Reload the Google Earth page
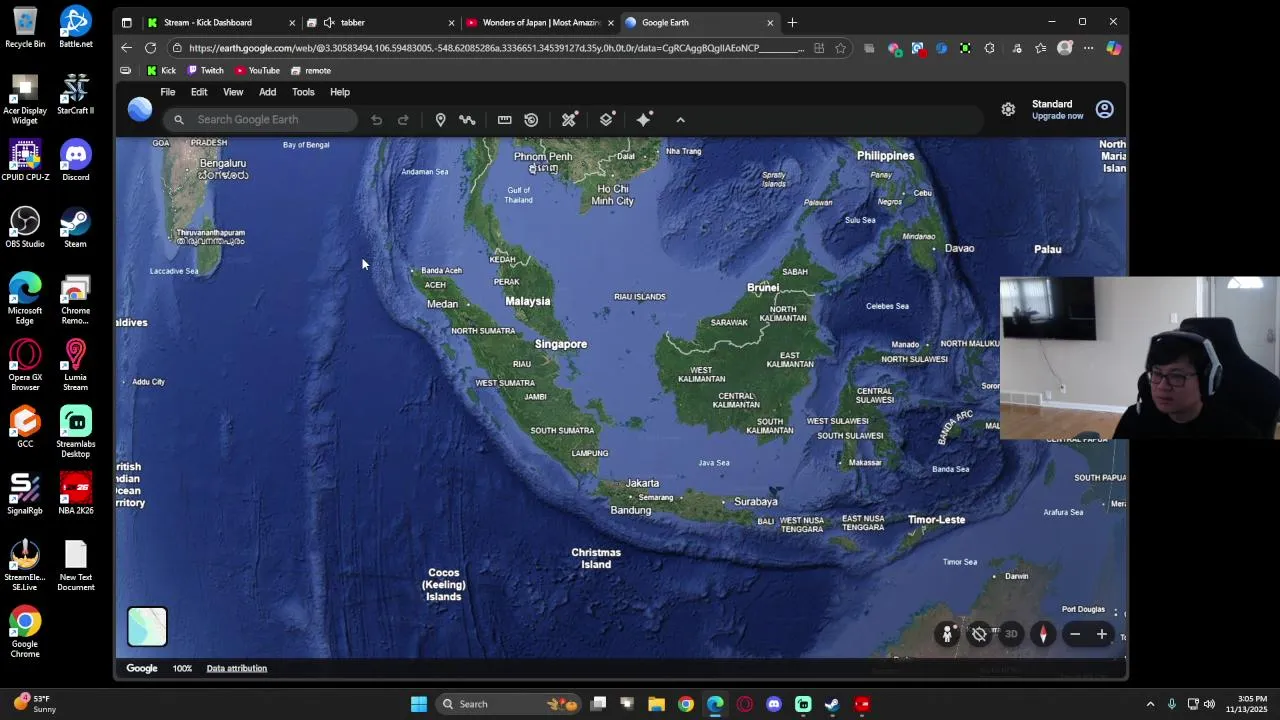The width and height of the screenshot is (1280, 720). 150,48
